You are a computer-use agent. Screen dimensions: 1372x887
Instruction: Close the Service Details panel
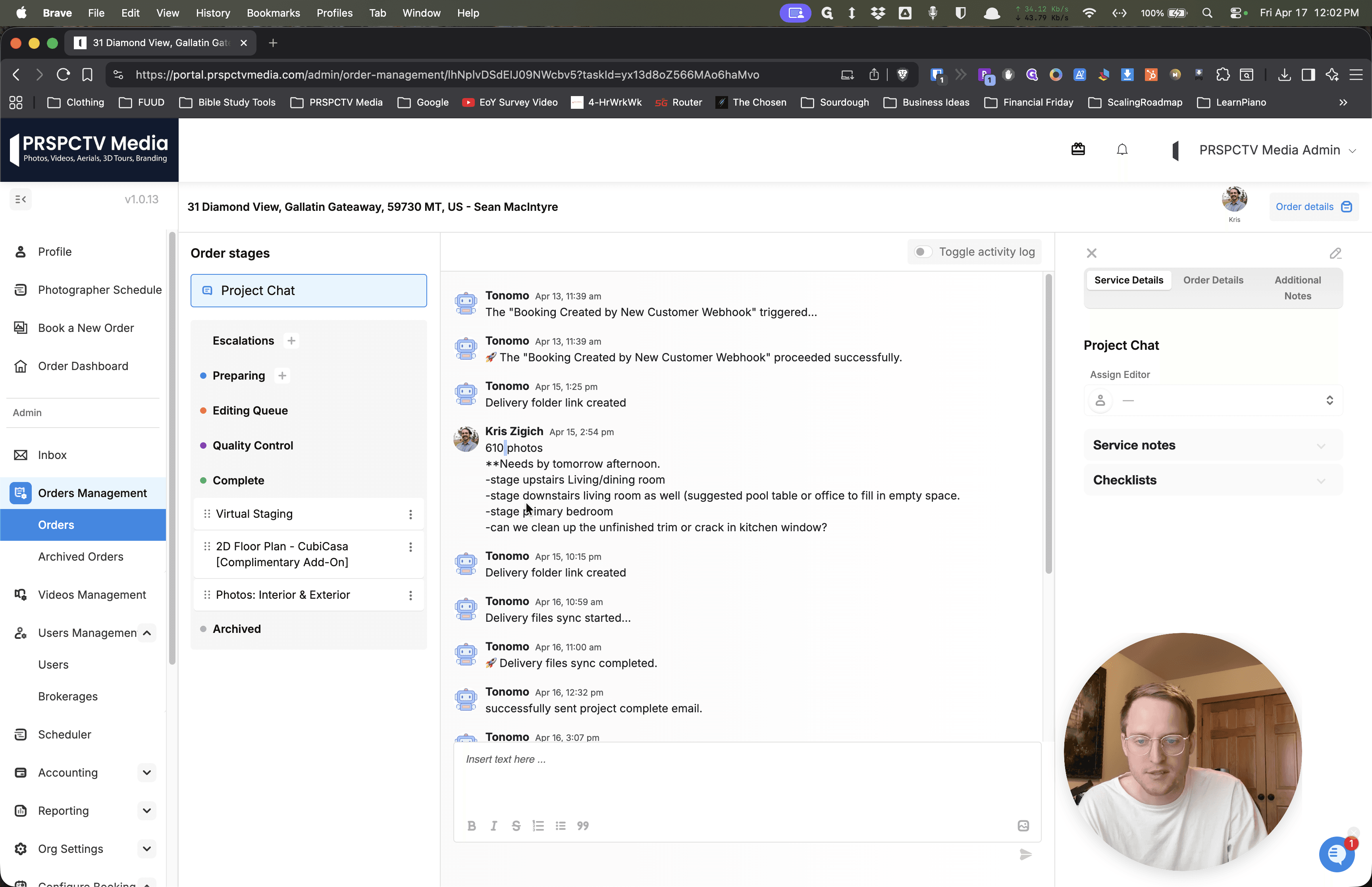[x=1092, y=253]
